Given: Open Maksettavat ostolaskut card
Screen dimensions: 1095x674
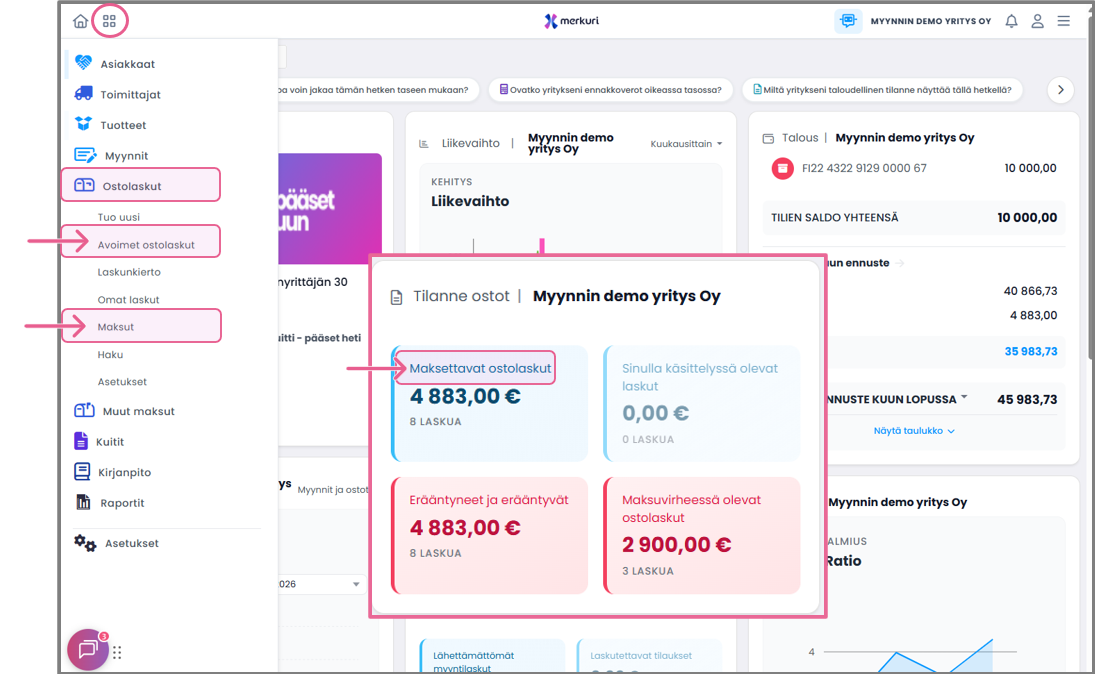Looking at the screenshot, I should click(x=490, y=403).
